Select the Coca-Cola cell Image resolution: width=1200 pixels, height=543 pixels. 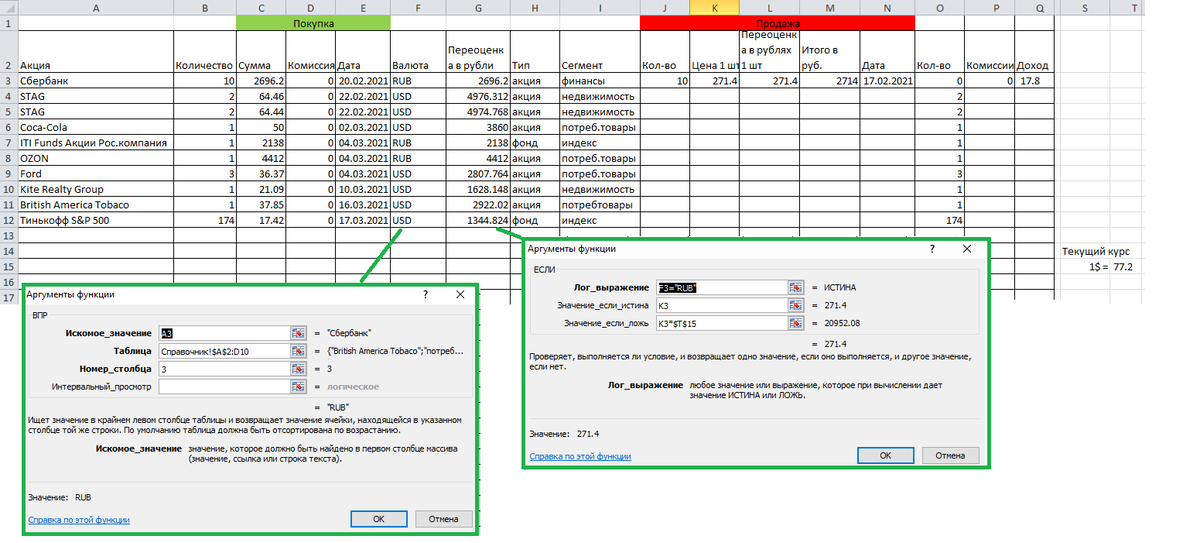pos(95,127)
